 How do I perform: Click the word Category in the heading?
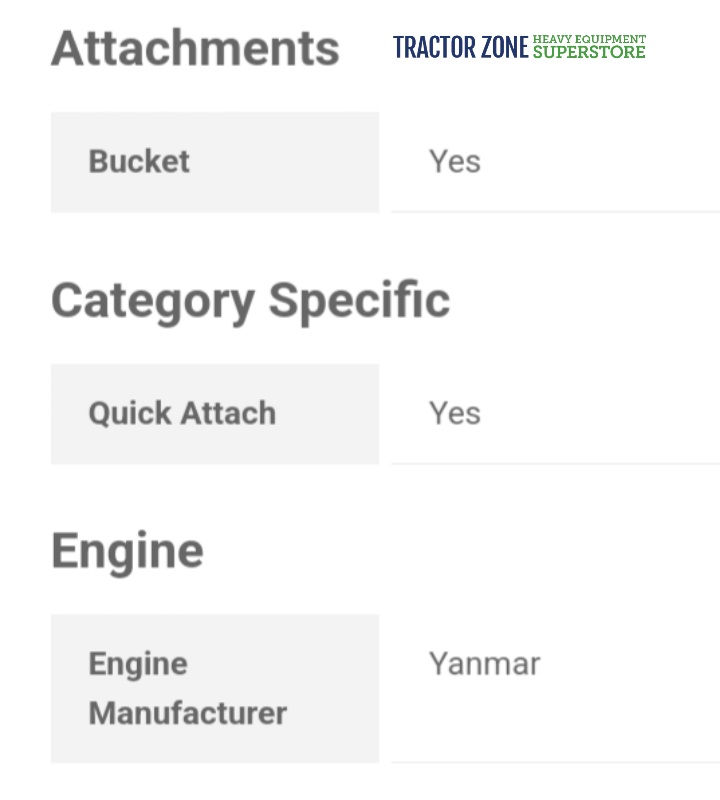[151, 300]
